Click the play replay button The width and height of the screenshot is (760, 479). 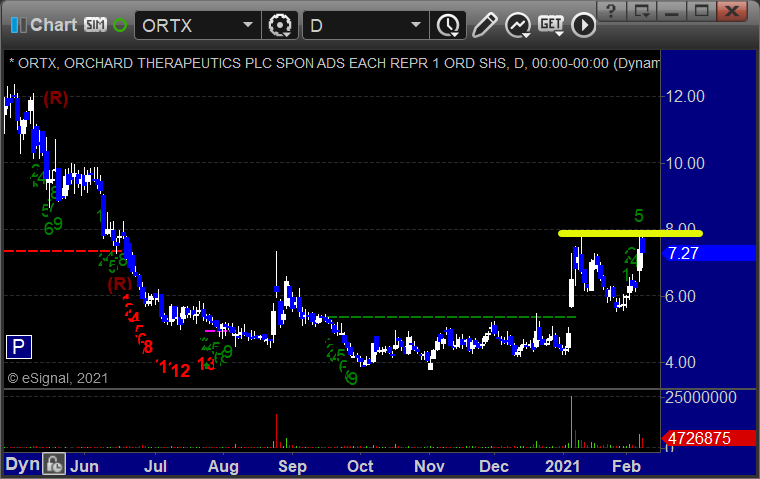[583, 25]
